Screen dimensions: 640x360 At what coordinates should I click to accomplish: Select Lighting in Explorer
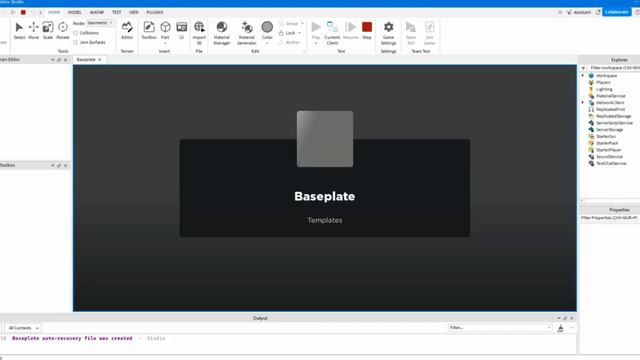click(604, 89)
